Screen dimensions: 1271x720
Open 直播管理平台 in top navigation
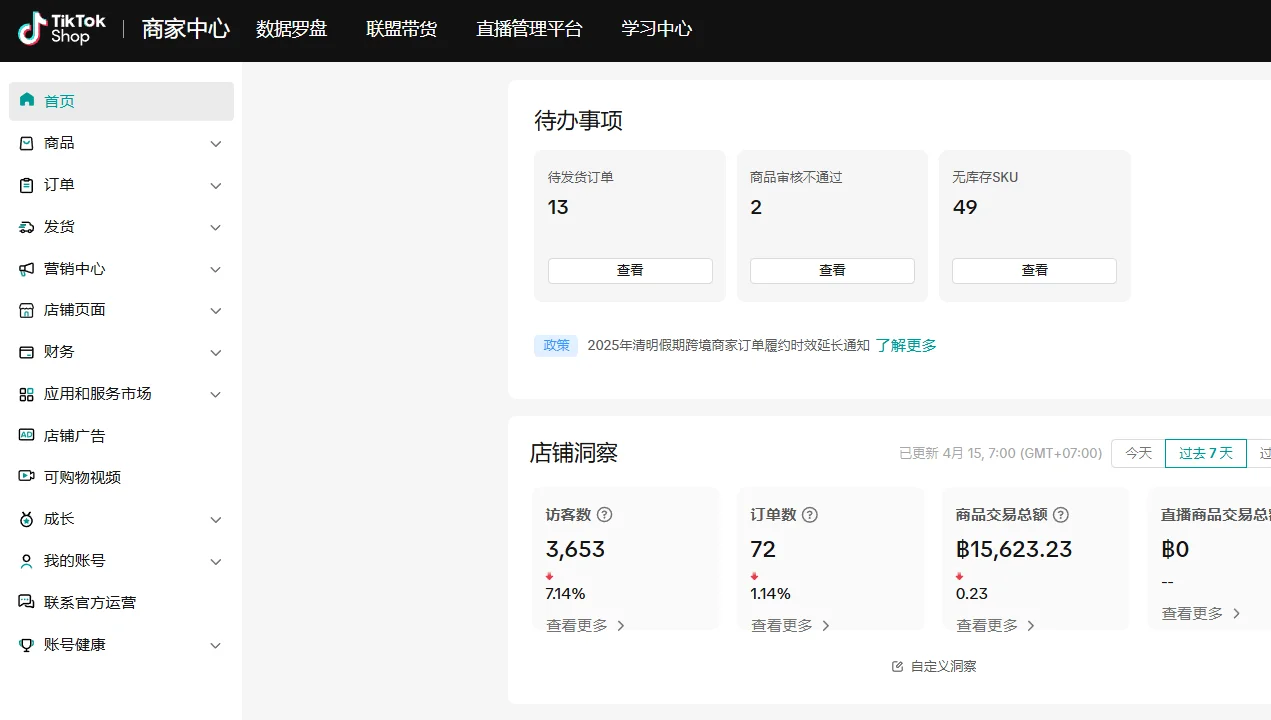(529, 29)
